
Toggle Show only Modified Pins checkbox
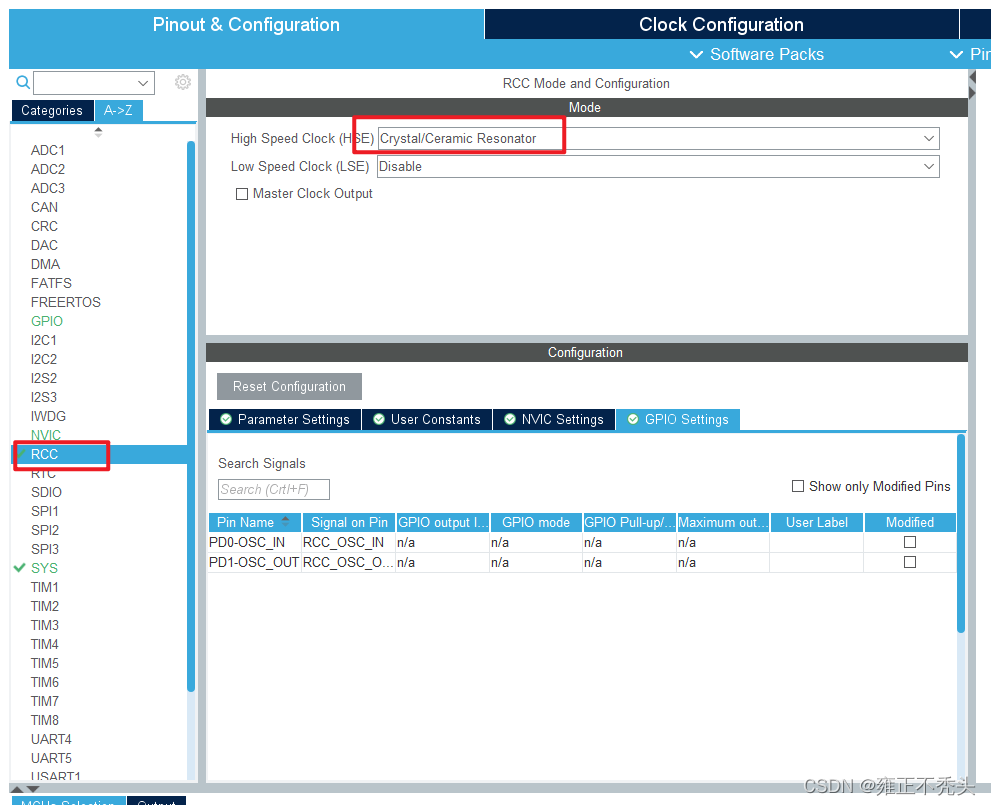[x=798, y=486]
